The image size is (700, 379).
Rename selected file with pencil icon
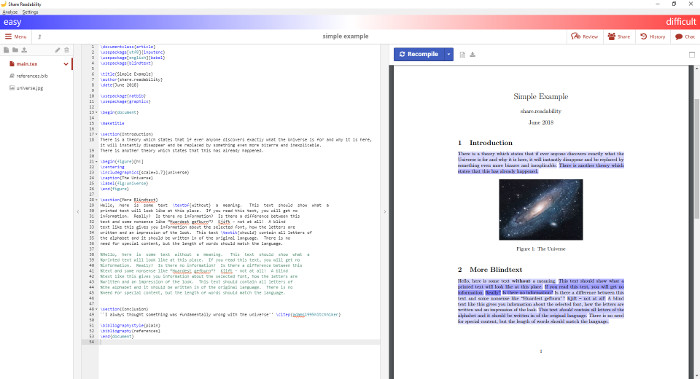tap(58, 50)
